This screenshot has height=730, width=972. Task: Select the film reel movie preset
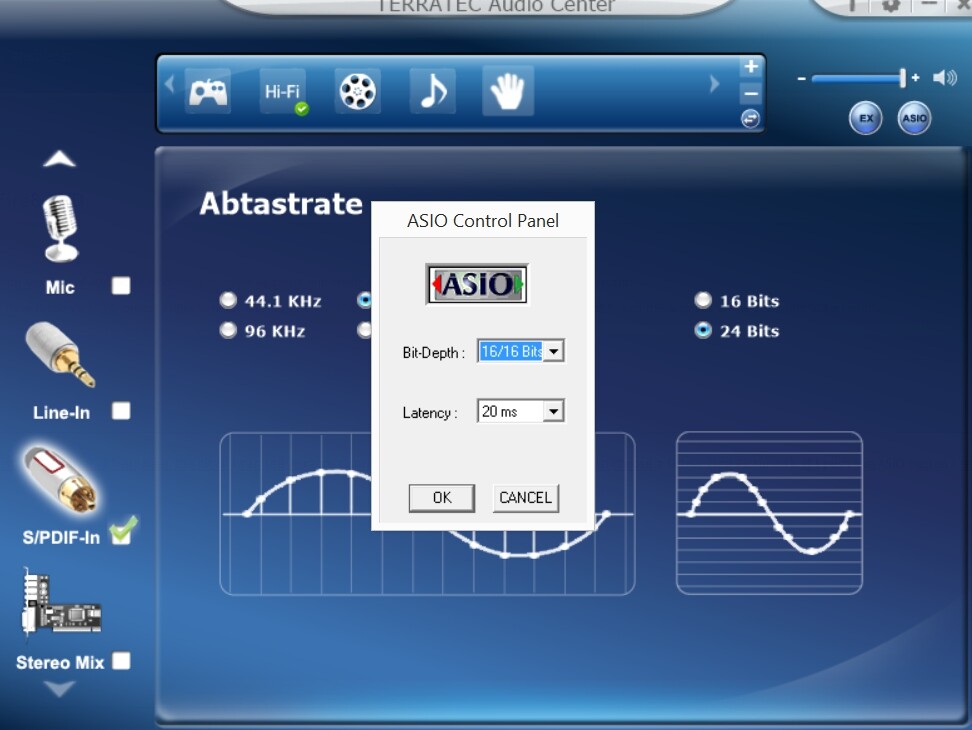pos(357,92)
